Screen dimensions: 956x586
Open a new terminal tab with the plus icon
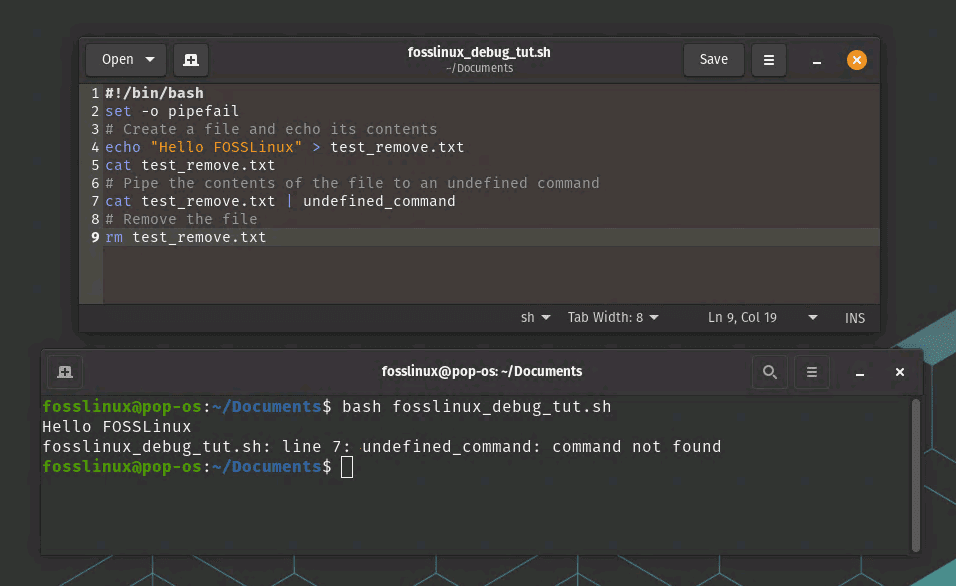point(64,371)
